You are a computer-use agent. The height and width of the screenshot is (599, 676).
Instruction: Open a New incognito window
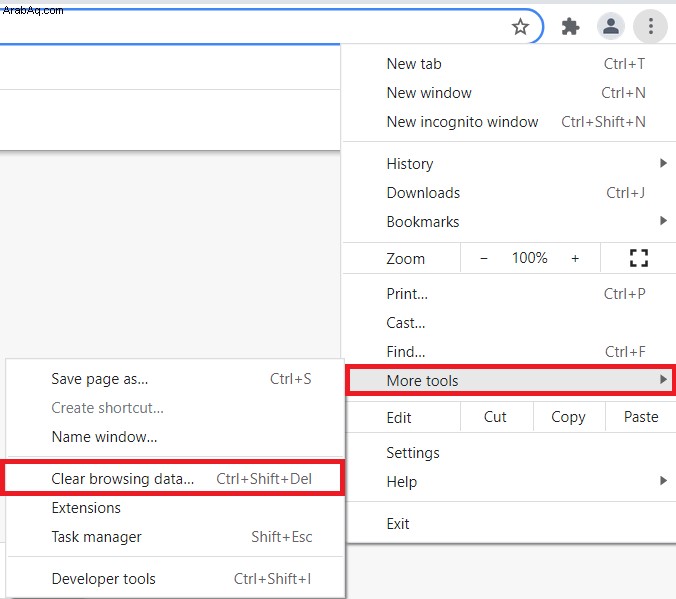point(510,122)
